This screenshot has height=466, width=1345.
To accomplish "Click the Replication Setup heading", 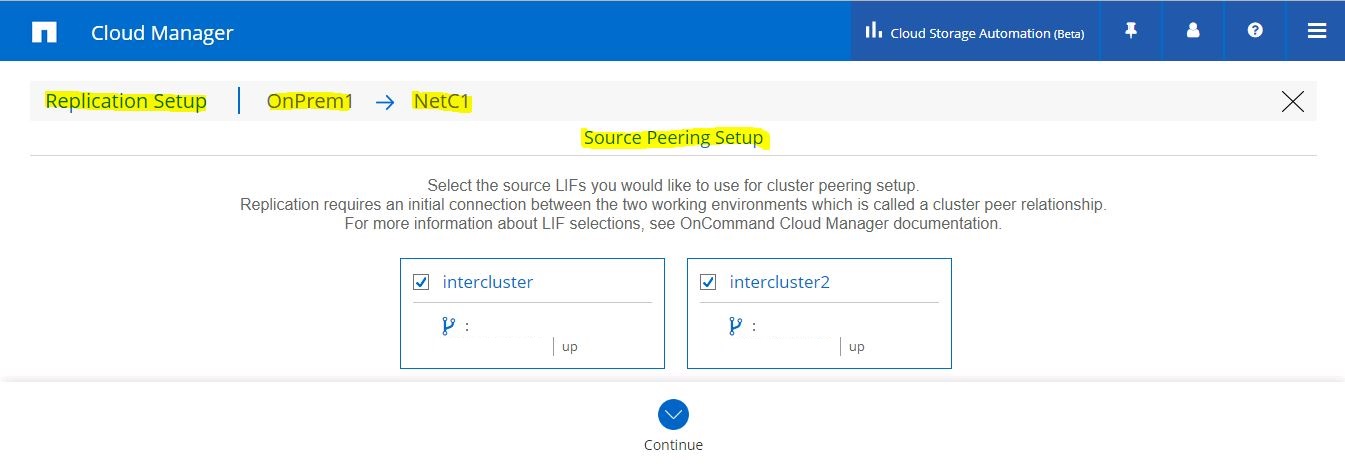I will 126,101.
